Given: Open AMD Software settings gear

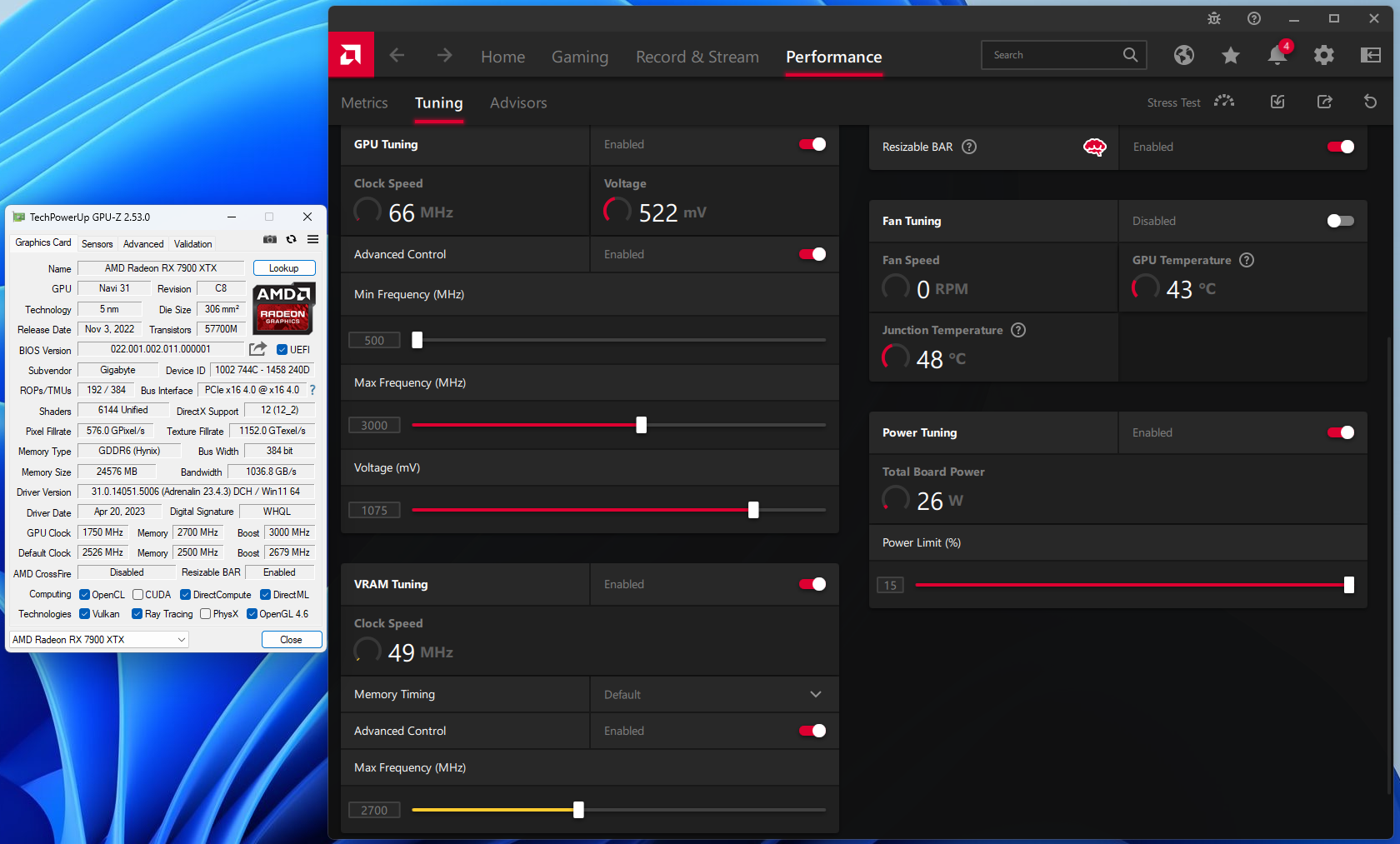Looking at the screenshot, I should point(1323,55).
